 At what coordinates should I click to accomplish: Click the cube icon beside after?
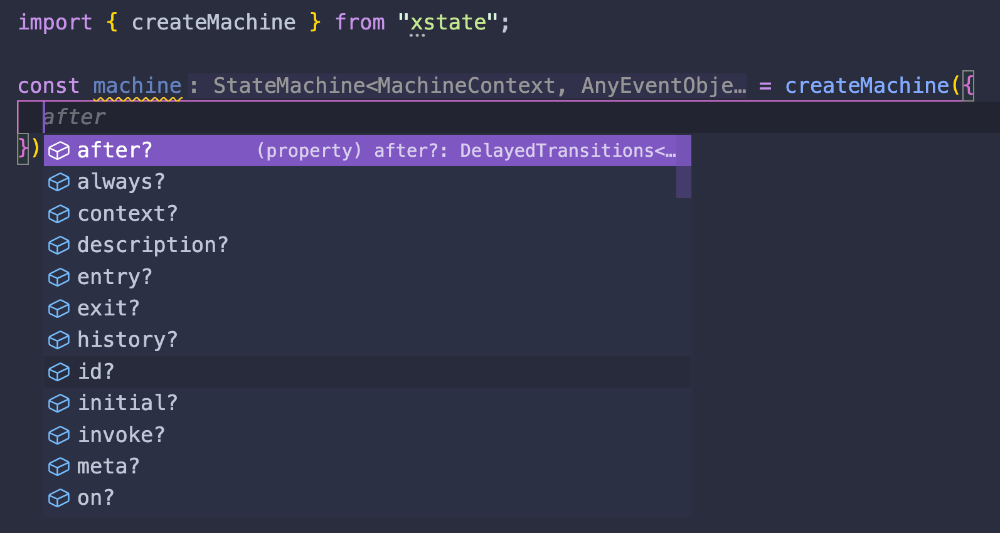60,151
